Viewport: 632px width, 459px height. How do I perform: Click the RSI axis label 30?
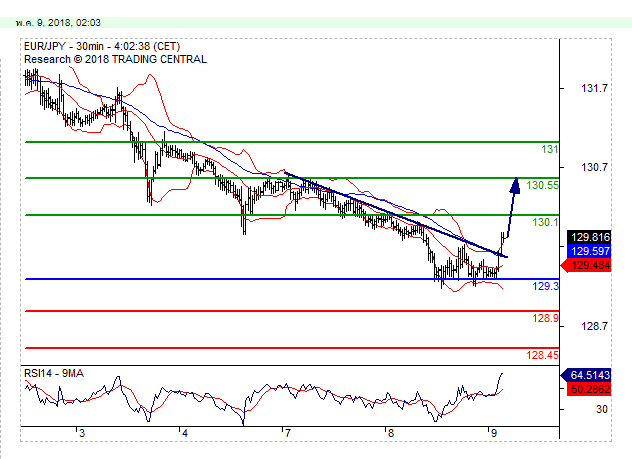[x=602, y=409]
